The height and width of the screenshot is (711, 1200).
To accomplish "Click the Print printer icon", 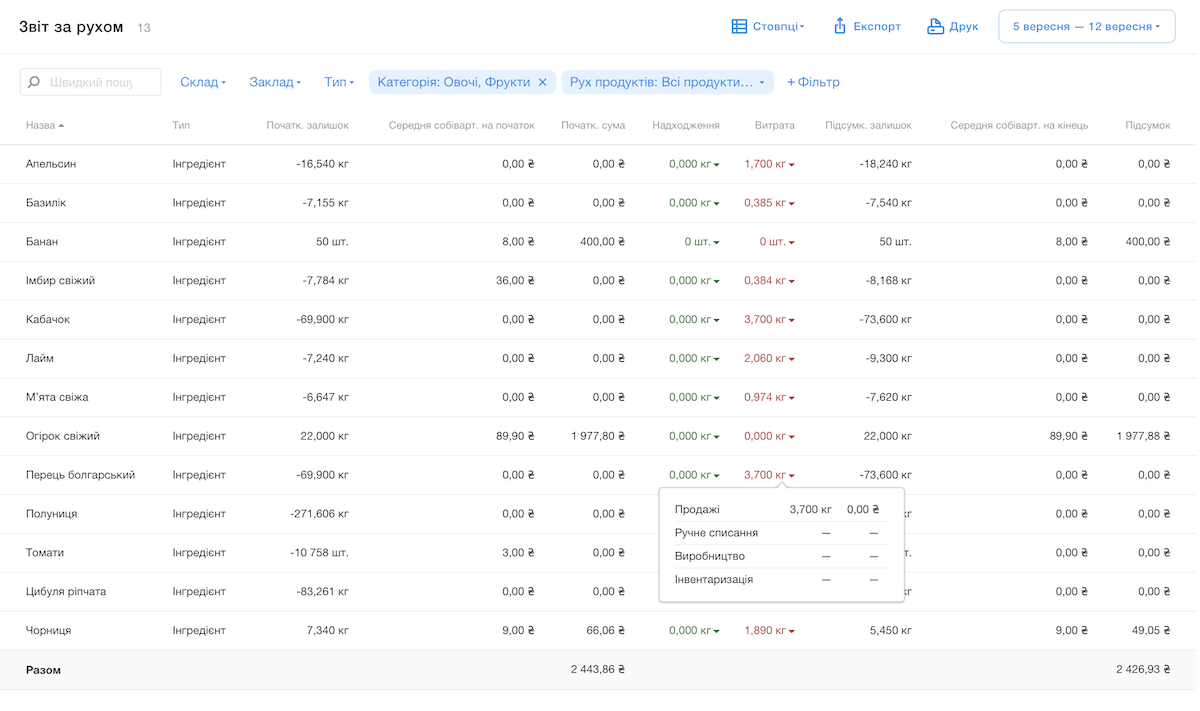I will (x=935, y=27).
